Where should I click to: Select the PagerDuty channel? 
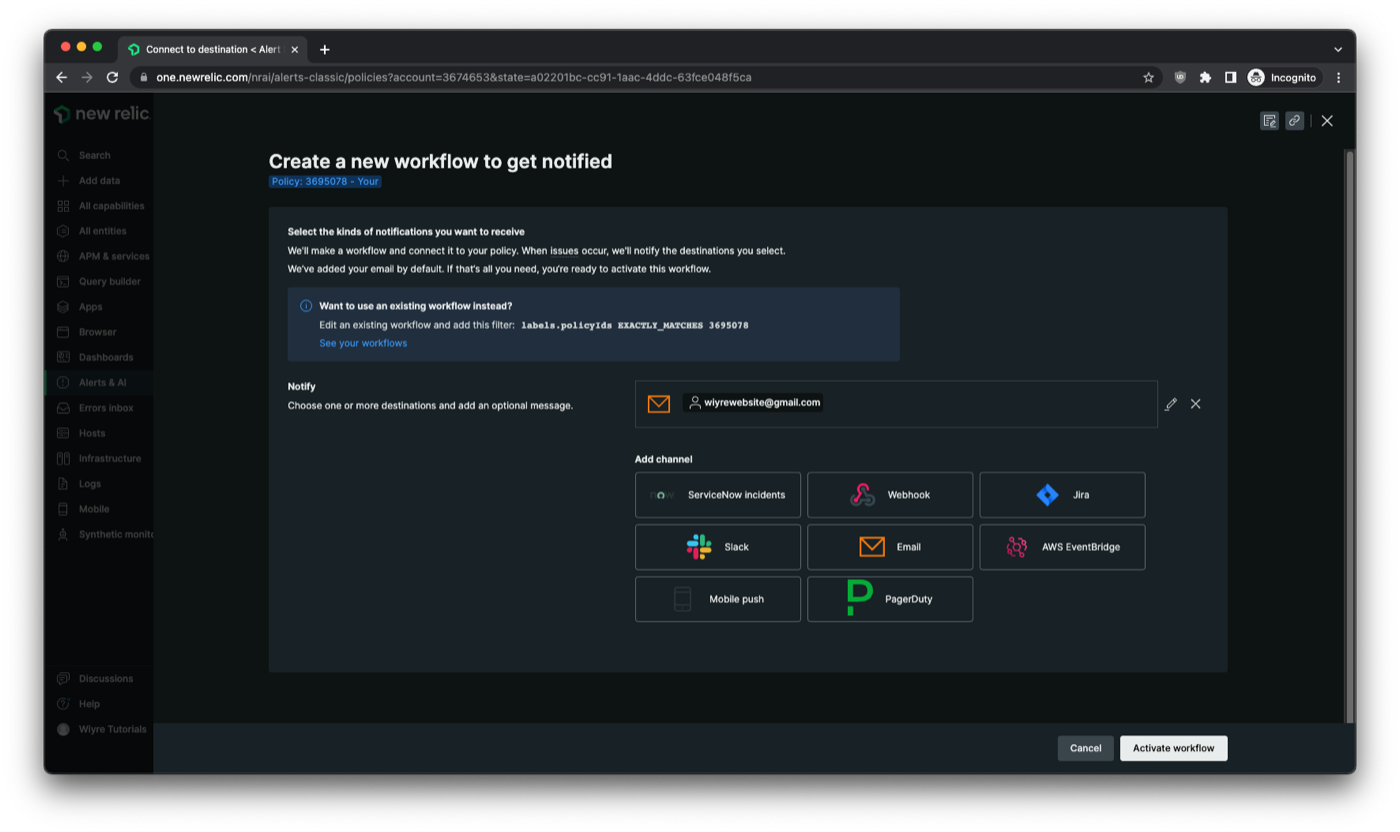tap(890, 599)
